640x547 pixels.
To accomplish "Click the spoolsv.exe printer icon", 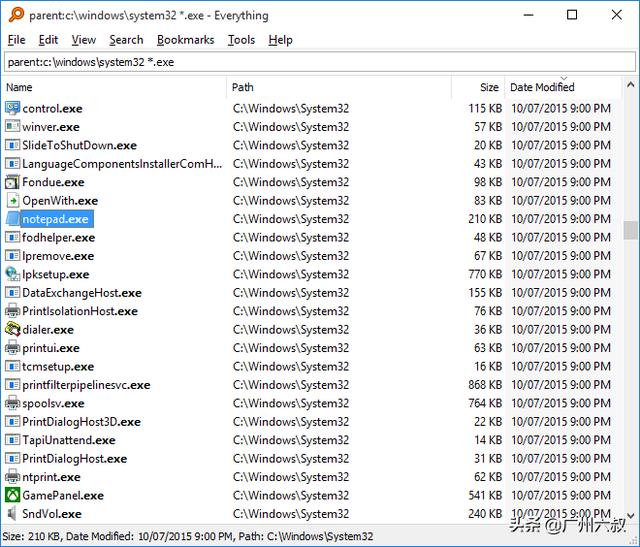I will click(x=12, y=403).
